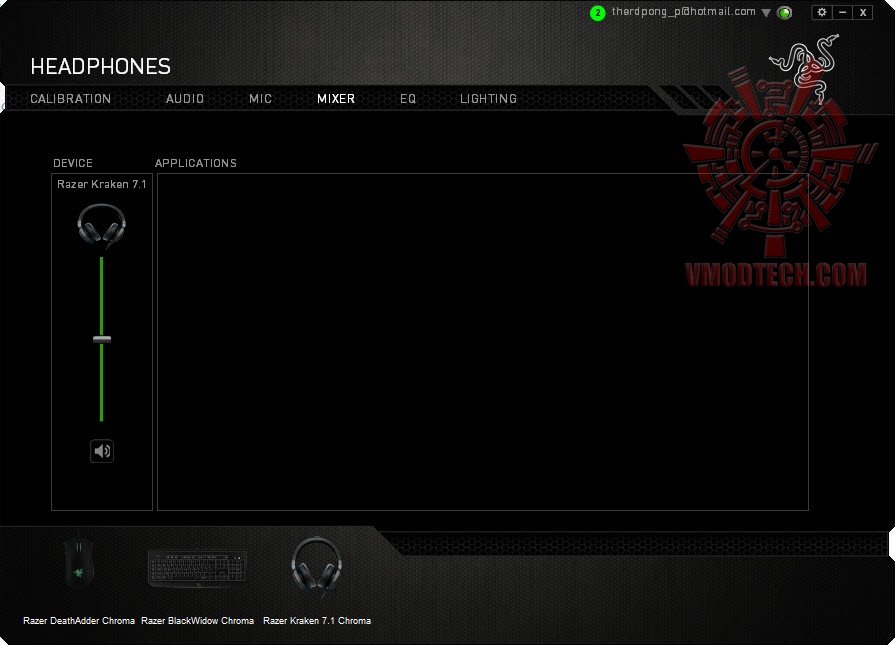This screenshot has width=895, height=645.
Task: Click the Device heading
Action: pyautogui.click(x=72, y=163)
